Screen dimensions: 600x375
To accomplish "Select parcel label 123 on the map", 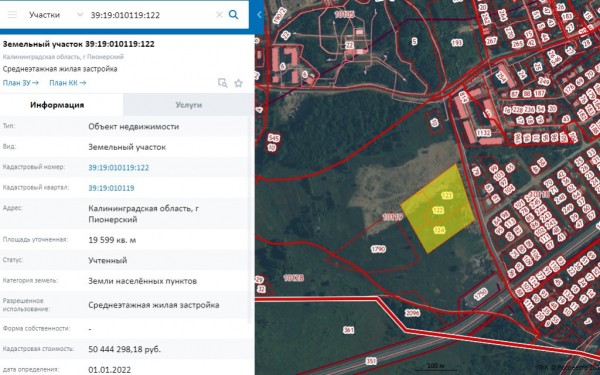I will 447,196.
